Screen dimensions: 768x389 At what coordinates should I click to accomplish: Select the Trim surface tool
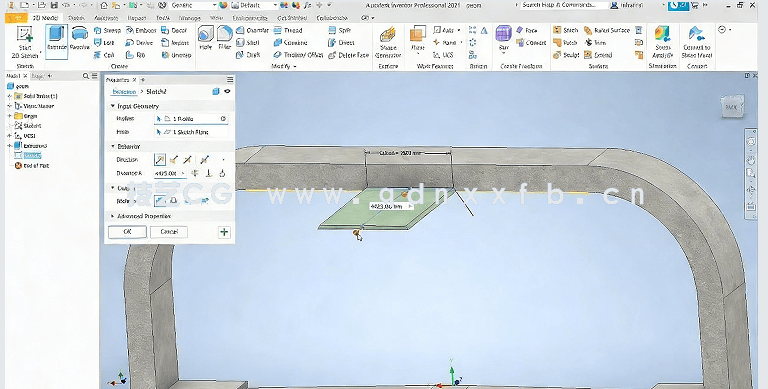coord(596,43)
